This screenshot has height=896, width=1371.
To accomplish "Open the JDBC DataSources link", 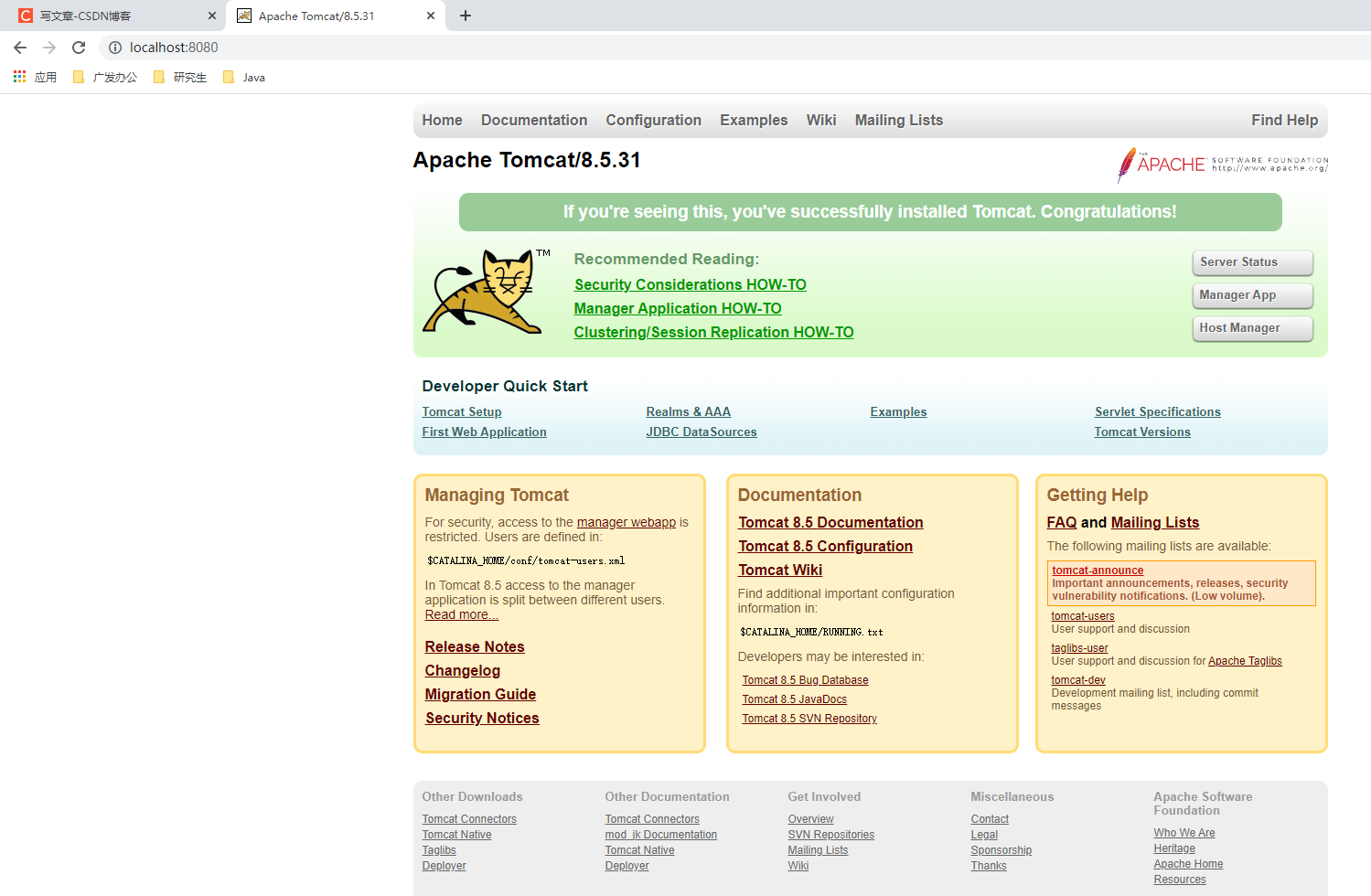I will point(702,432).
